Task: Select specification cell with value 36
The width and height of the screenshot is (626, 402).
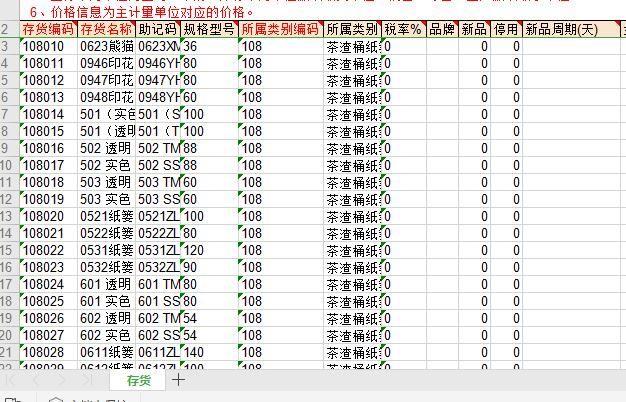Action: (210, 46)
